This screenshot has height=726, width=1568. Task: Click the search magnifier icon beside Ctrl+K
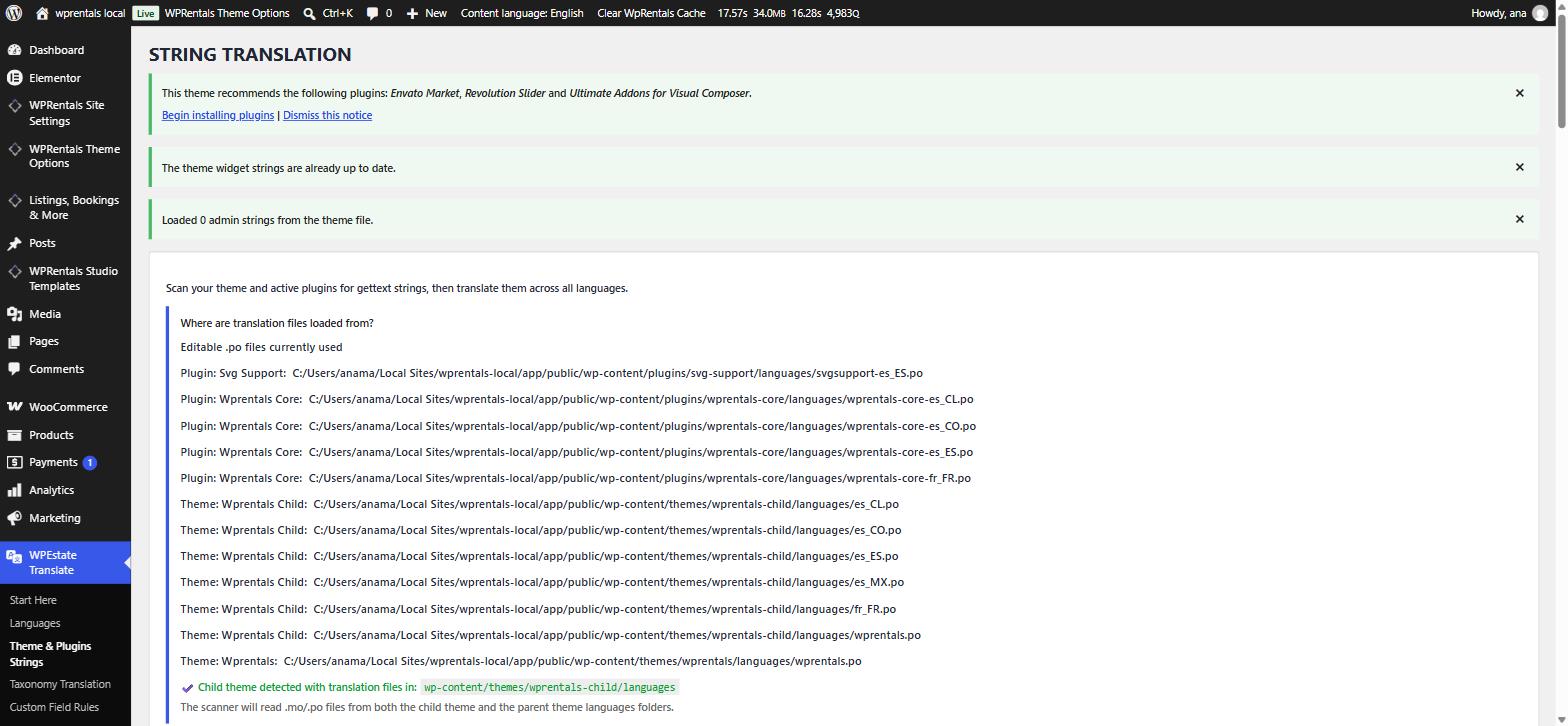(x=310, y=13)
